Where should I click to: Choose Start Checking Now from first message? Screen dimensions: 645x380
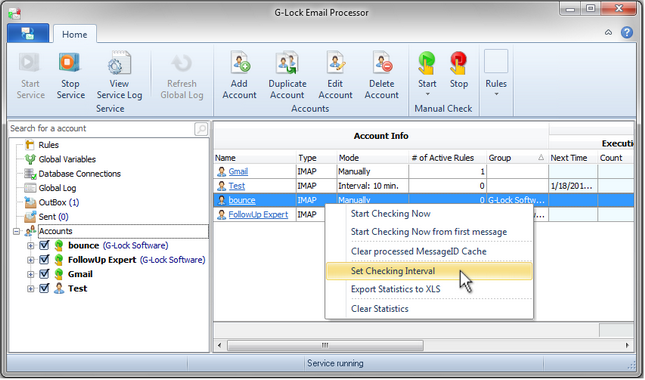tap(429, 232)
